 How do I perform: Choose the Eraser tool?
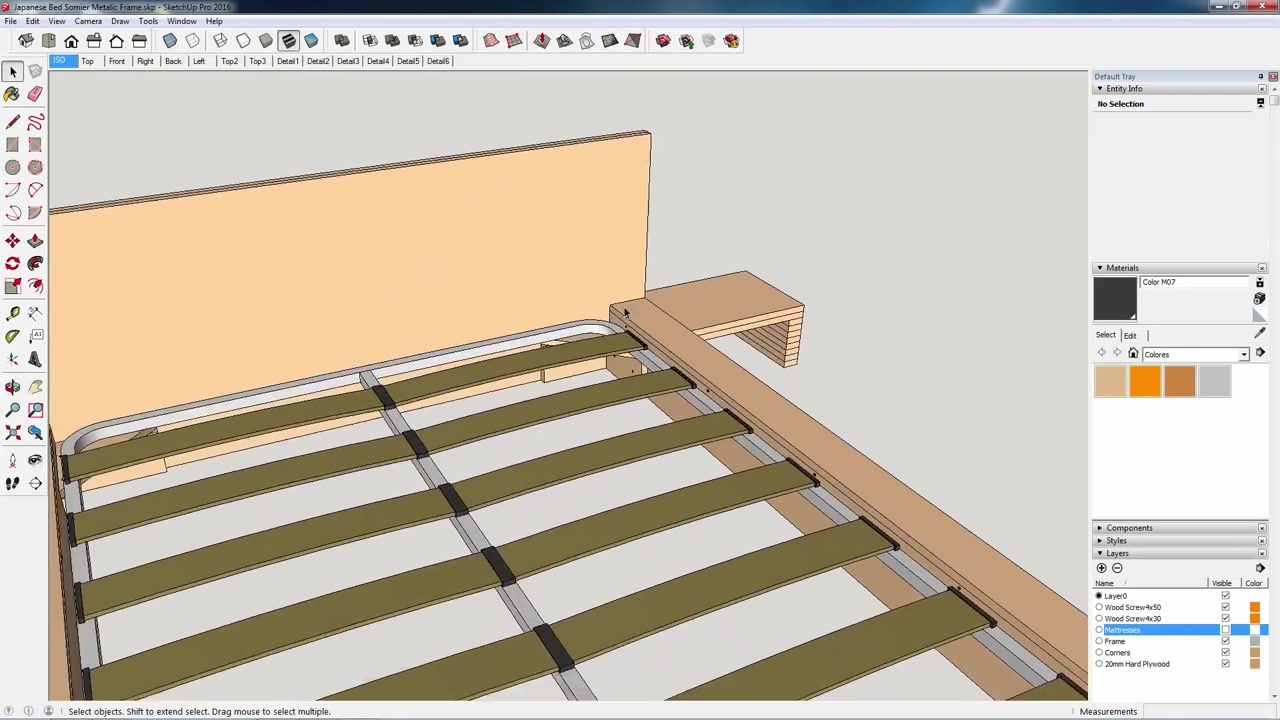point(35,94)
